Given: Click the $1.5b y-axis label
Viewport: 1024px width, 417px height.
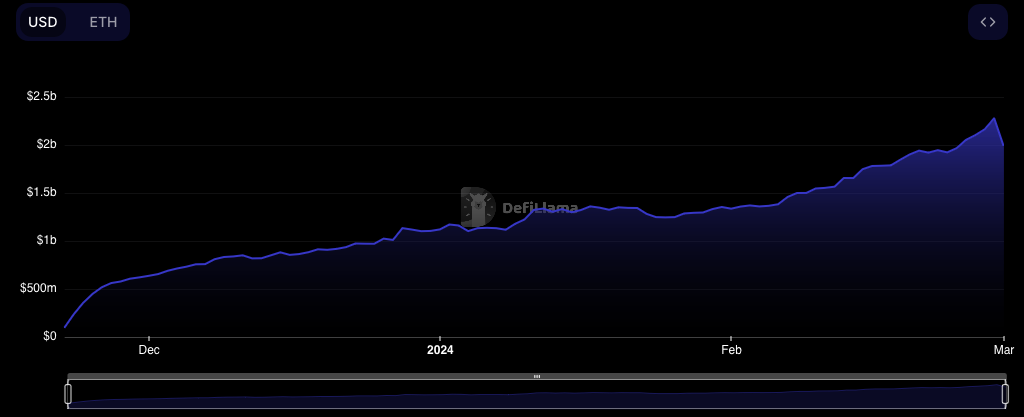Looking at the screenshot, I should (x=41, y=193).
